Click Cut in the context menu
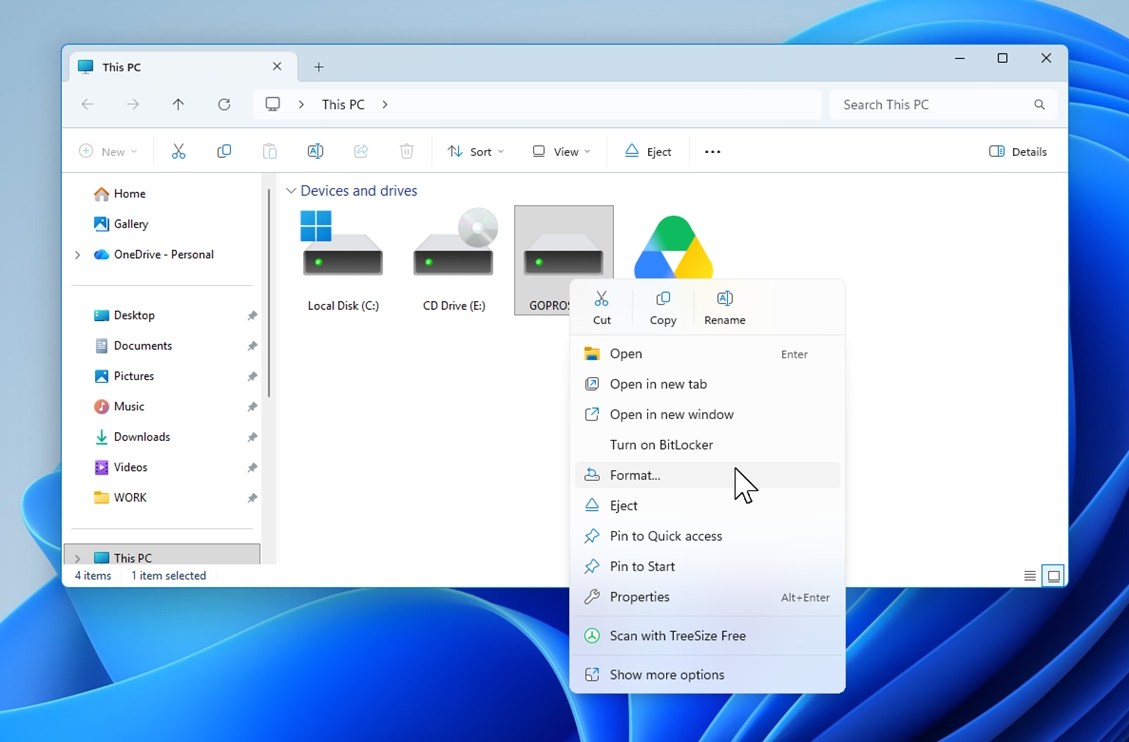1129x742 pixels. [x=602, y=307]
